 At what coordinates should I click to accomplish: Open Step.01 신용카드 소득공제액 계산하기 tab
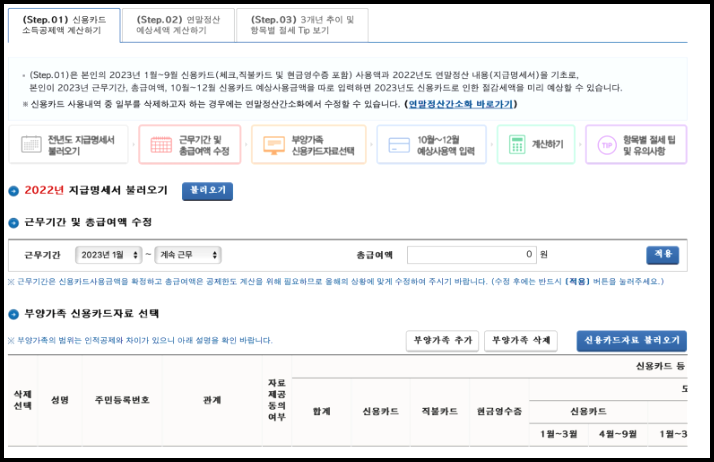tap(64, 25)
